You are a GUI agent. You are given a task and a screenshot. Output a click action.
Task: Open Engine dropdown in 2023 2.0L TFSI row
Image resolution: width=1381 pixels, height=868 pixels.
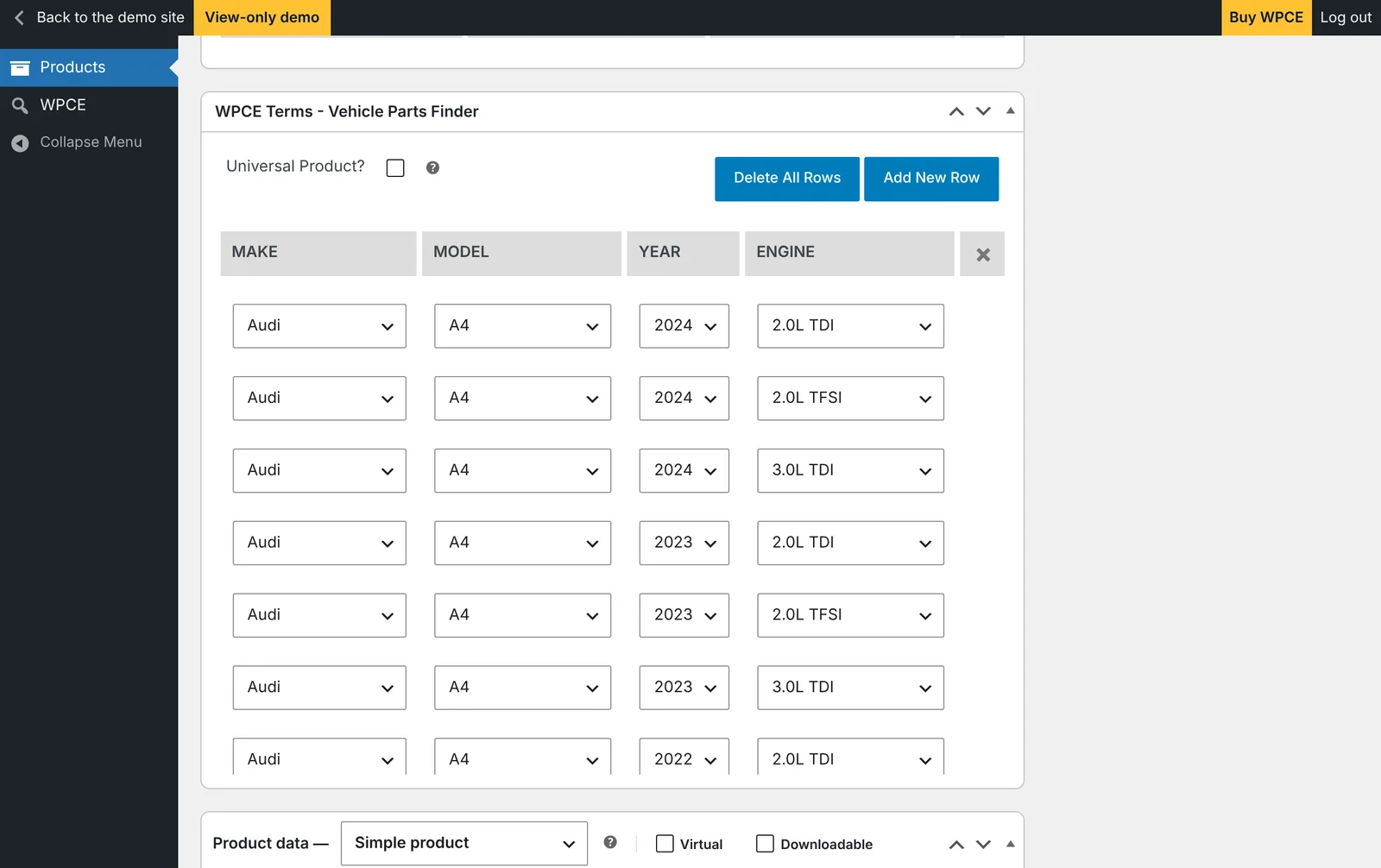pos(850,616)
